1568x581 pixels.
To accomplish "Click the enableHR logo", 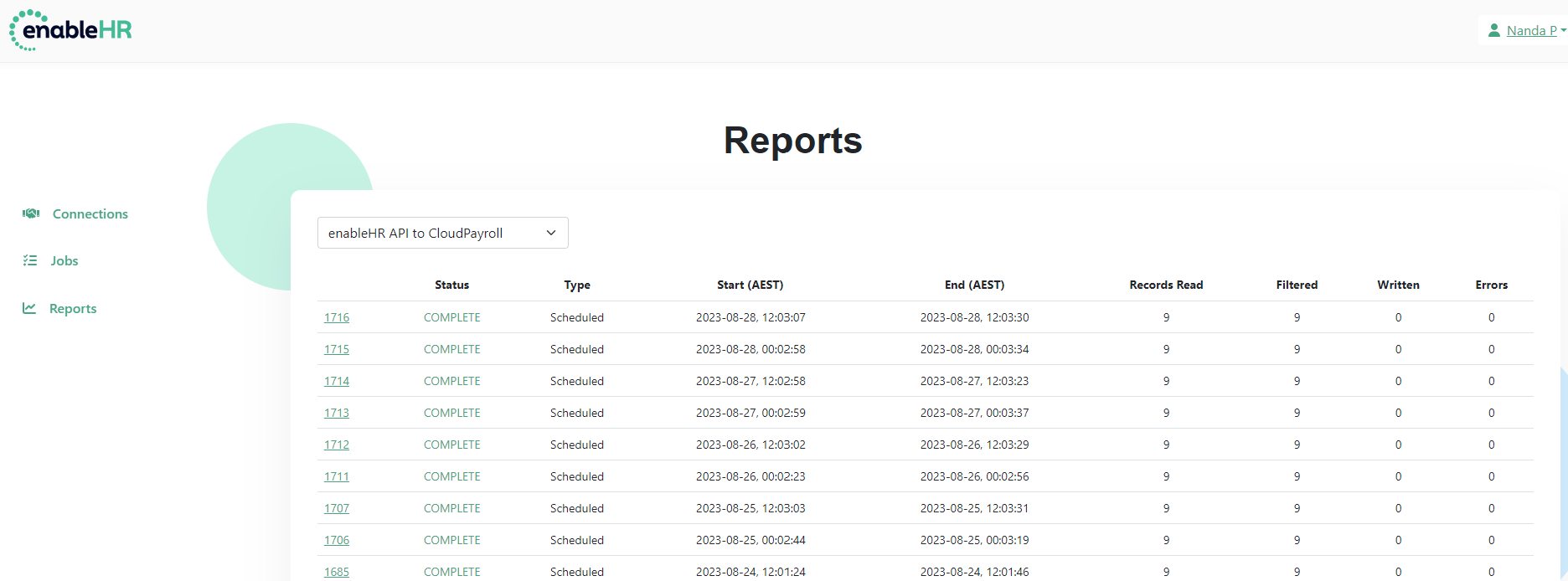I will click(70, 30).
